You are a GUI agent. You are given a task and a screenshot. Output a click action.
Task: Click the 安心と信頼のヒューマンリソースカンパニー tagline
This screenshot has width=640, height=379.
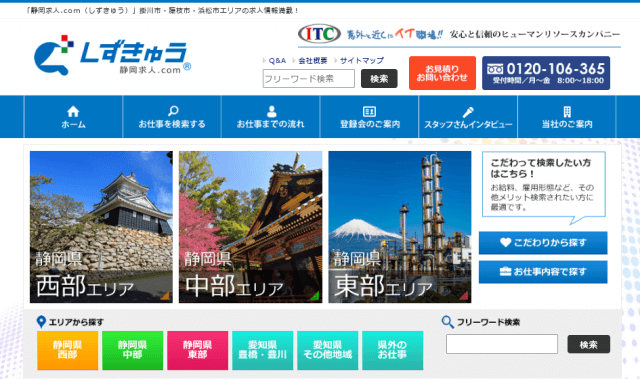coord(535,34)
